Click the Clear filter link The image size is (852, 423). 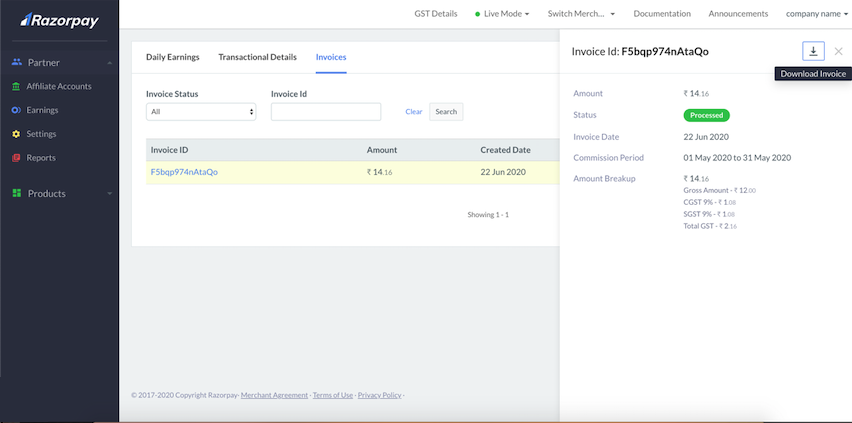tap(413, 112)
